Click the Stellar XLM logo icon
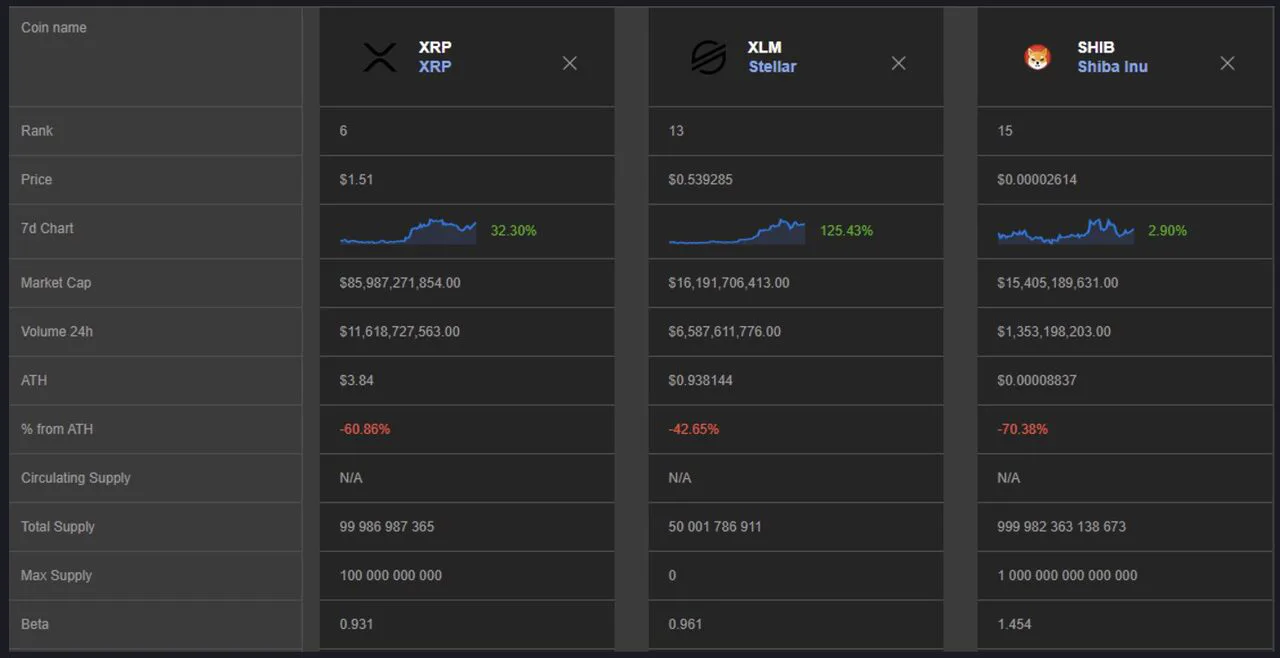Image resolution: width=1280 pixels, height=658 pixels. (x=708, y=57)
